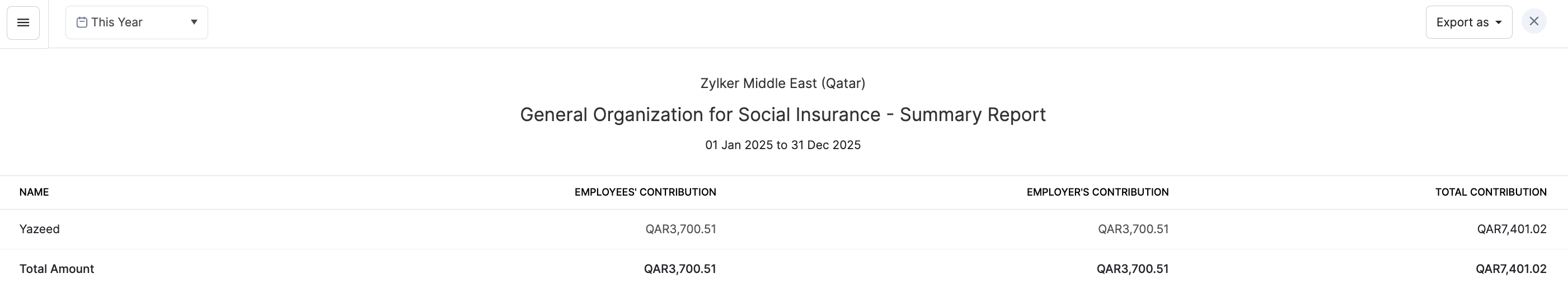Close the report with the X icon
Screen dimensions: 1568x287
pos(1534,22)
